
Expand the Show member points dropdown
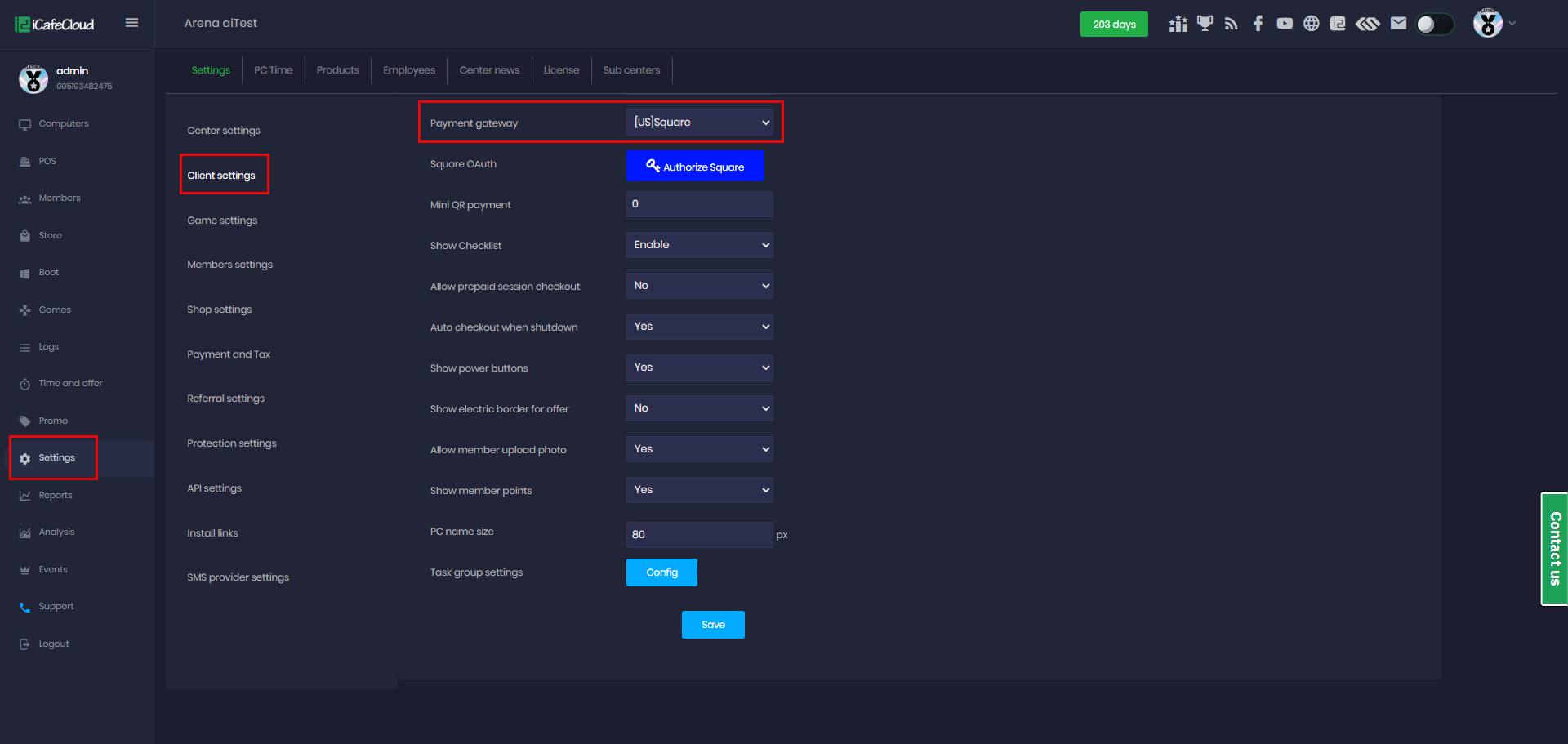699,490
